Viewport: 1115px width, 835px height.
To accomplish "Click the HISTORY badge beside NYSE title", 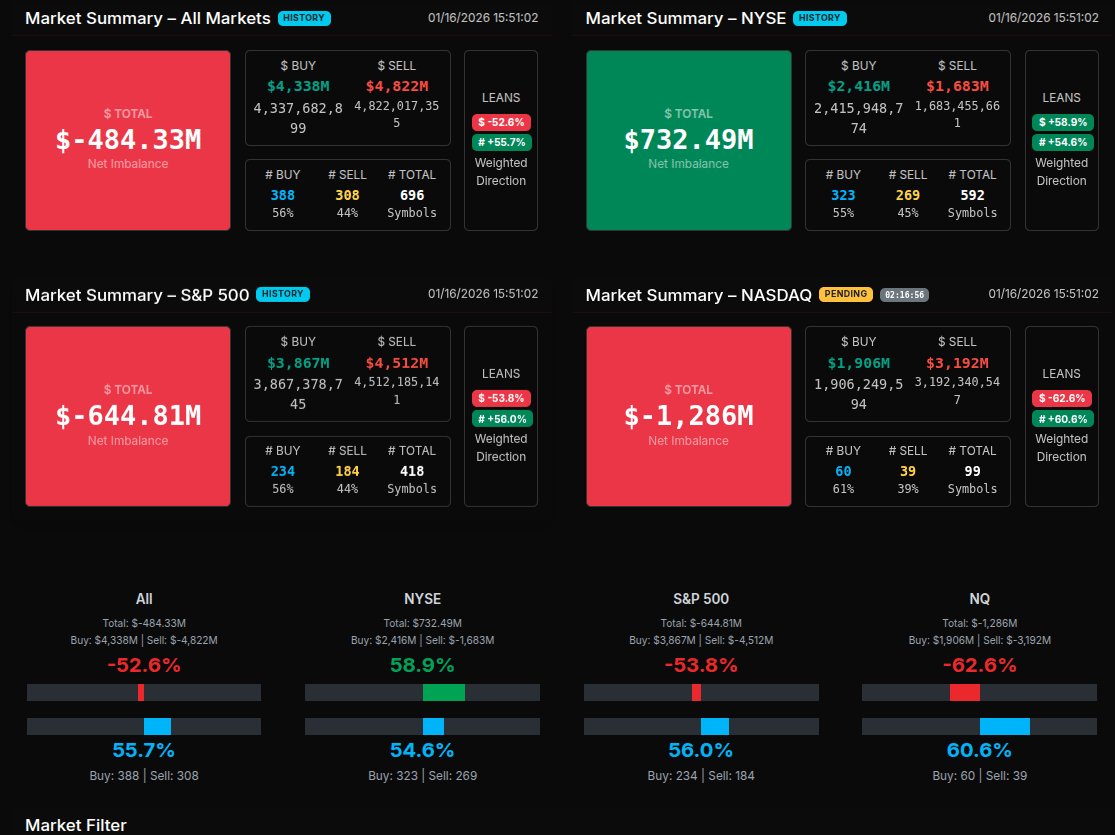I will coord(819,18).
